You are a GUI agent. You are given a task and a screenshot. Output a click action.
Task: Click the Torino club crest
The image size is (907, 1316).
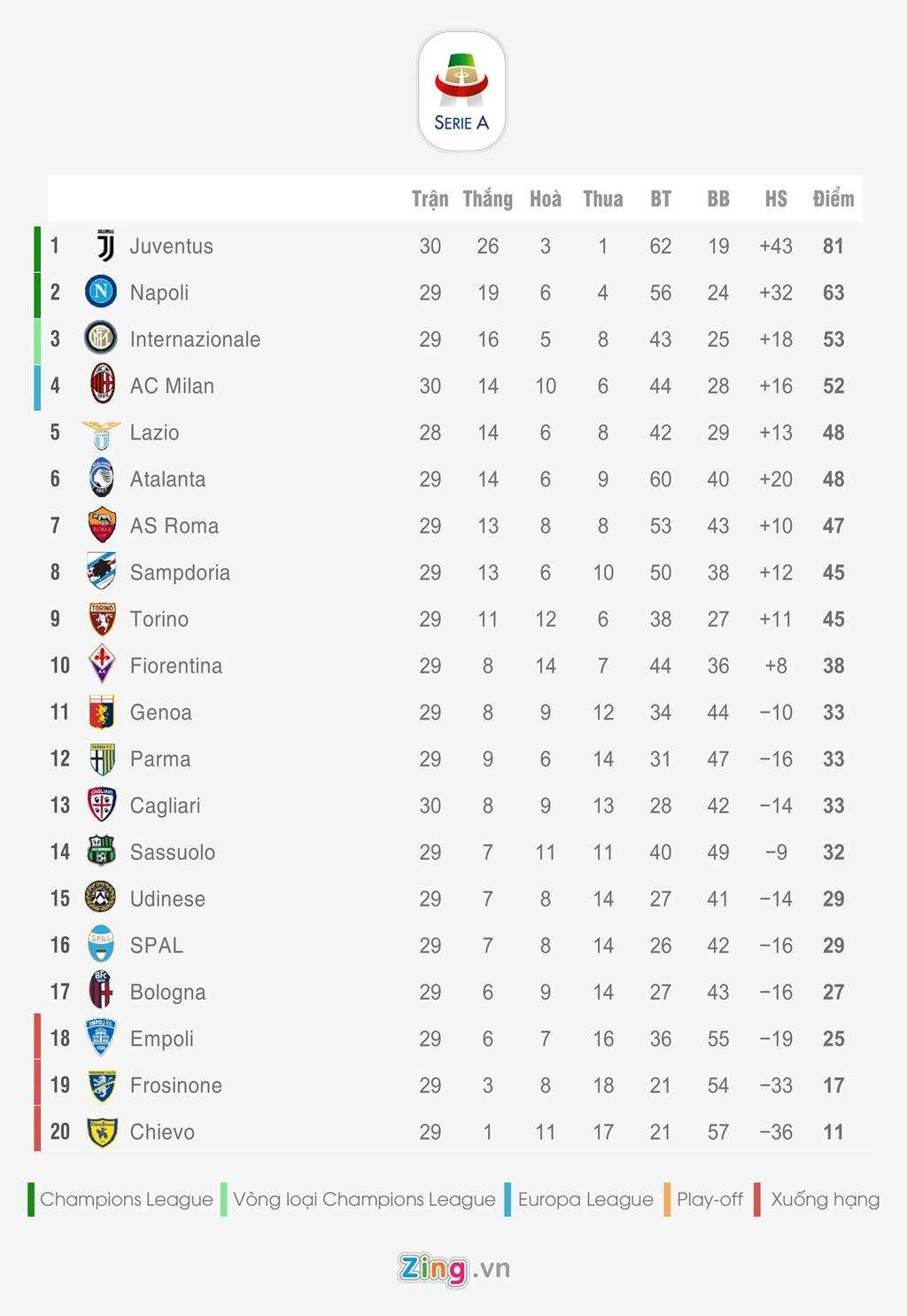pyautogui.click(x=102, y=619)
